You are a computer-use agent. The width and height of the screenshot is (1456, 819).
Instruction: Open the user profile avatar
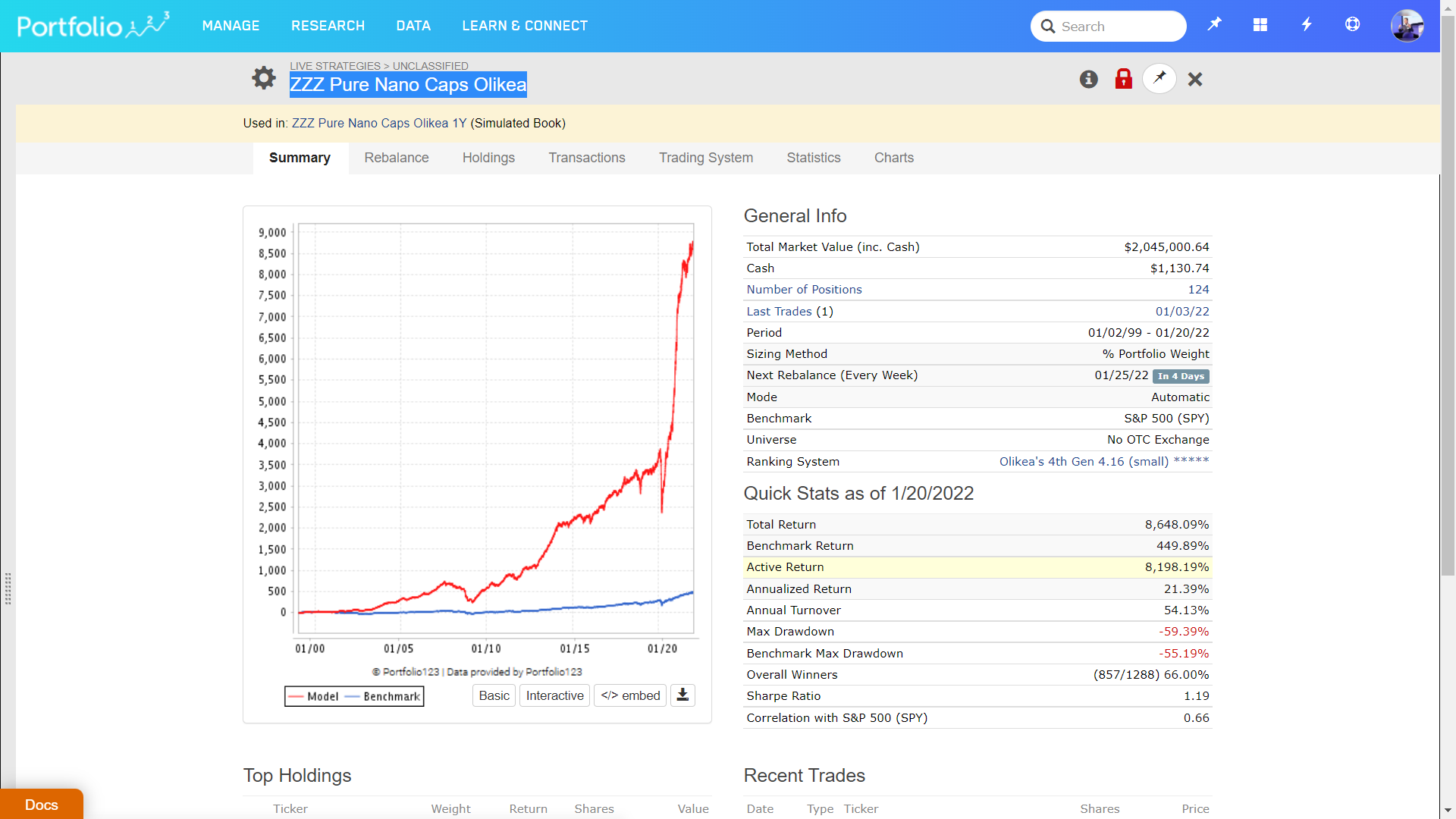click(x=1407, y=26)
